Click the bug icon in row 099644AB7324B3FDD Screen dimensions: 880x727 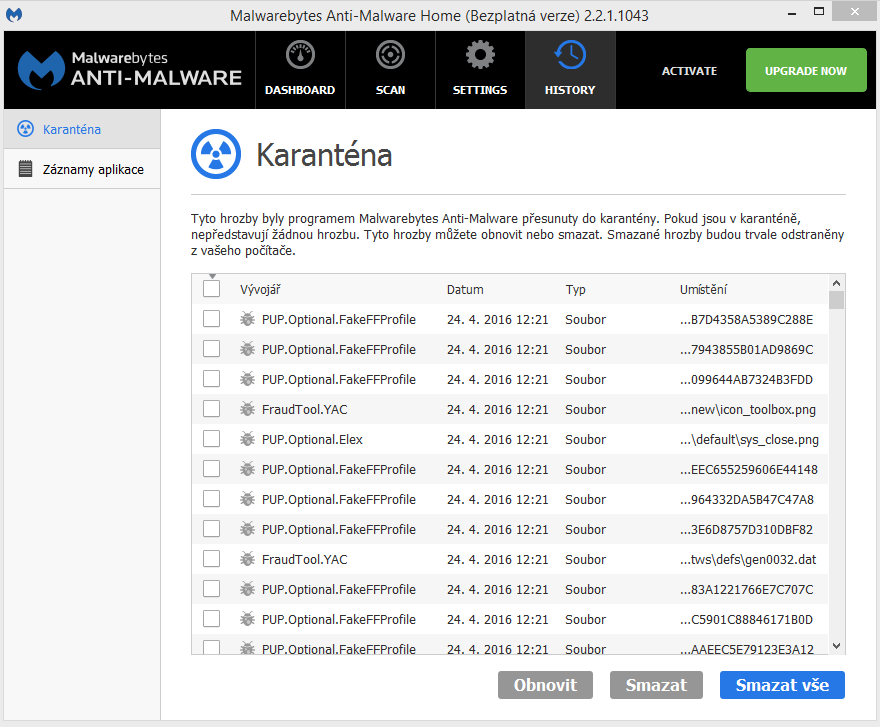(248, 379)
